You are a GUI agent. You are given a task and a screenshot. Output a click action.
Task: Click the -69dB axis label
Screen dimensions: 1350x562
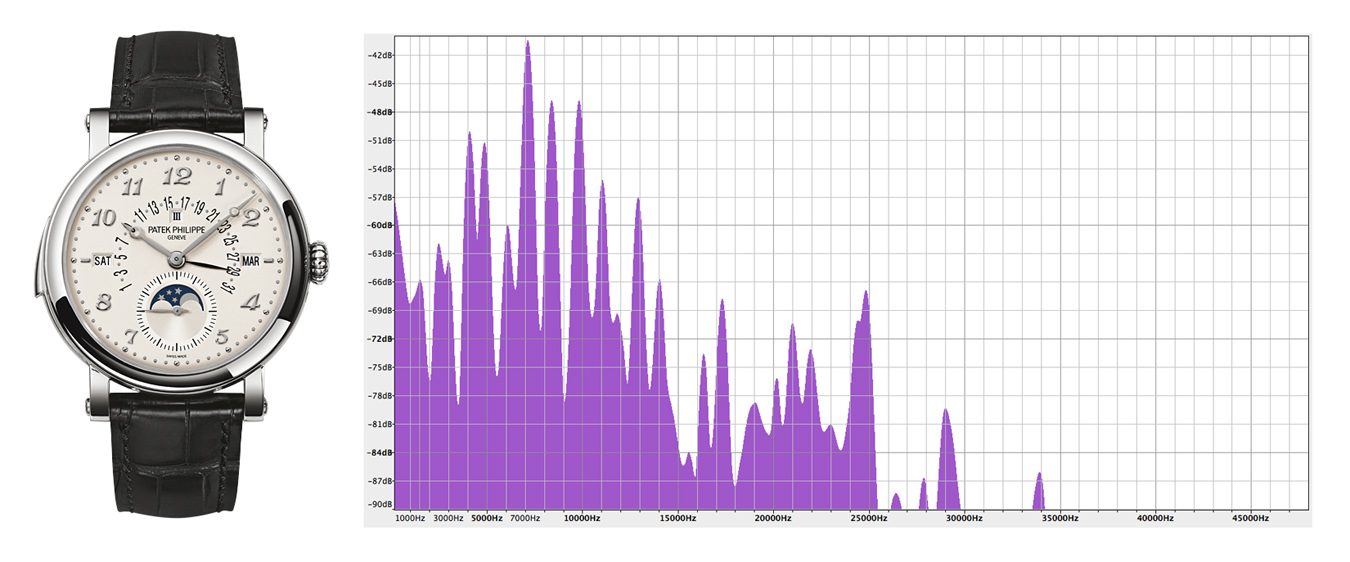pos(379,311)
